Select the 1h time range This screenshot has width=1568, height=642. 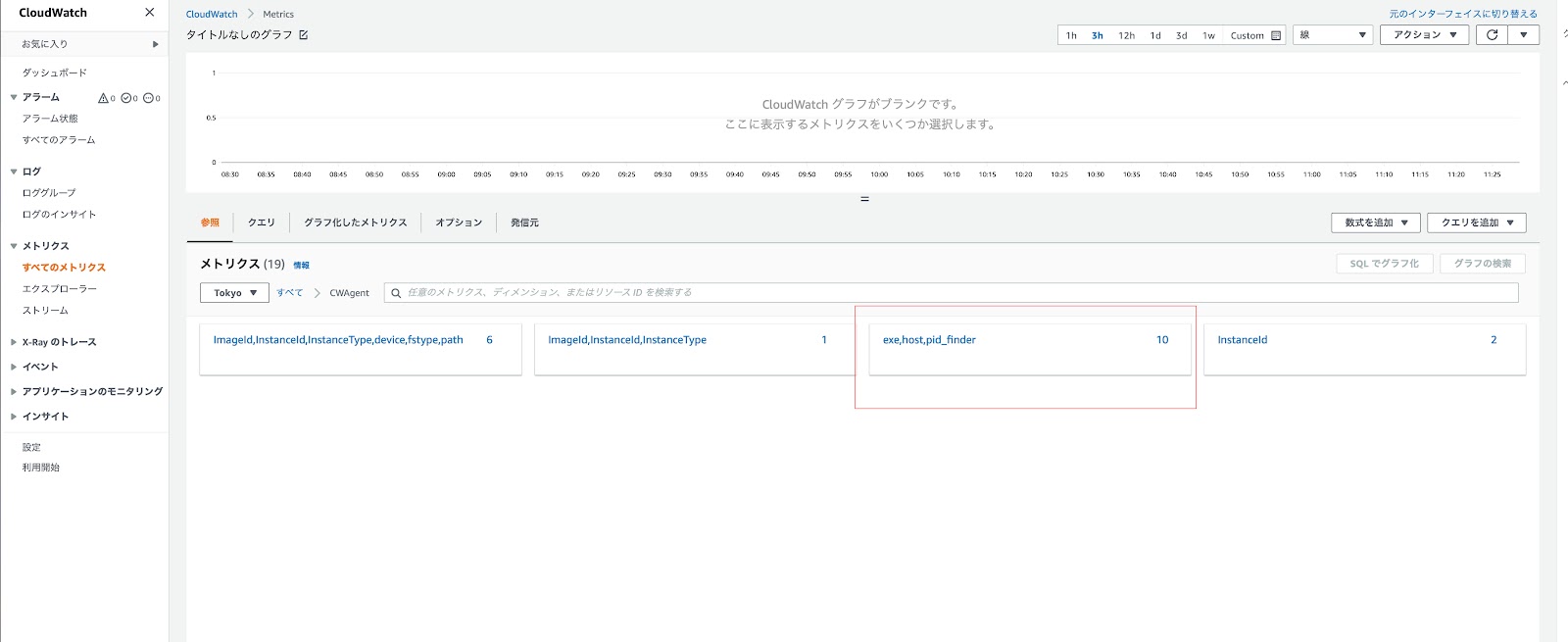click(1071, 35)
